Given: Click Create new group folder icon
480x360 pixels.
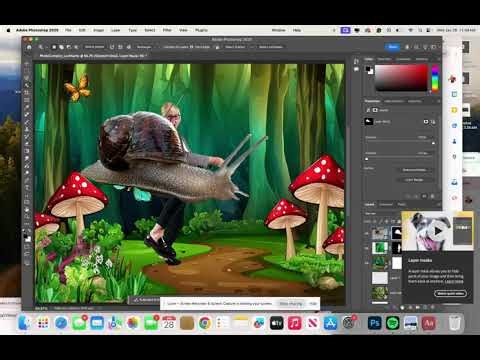Looking at the screenshot, I should 417,307.
